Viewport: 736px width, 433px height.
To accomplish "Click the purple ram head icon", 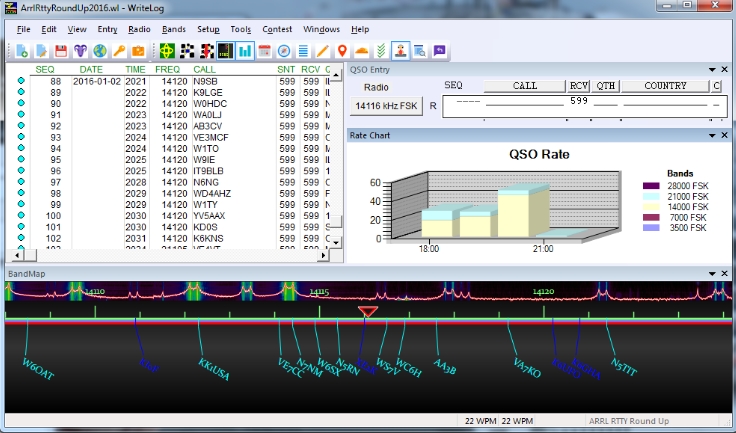I will 80,51.
